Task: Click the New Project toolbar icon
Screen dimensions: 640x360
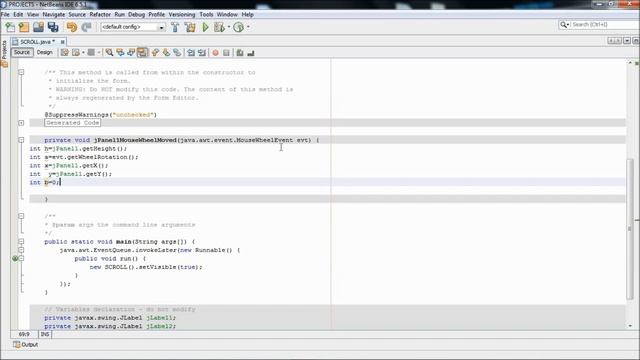Action: tap(24, 27)
